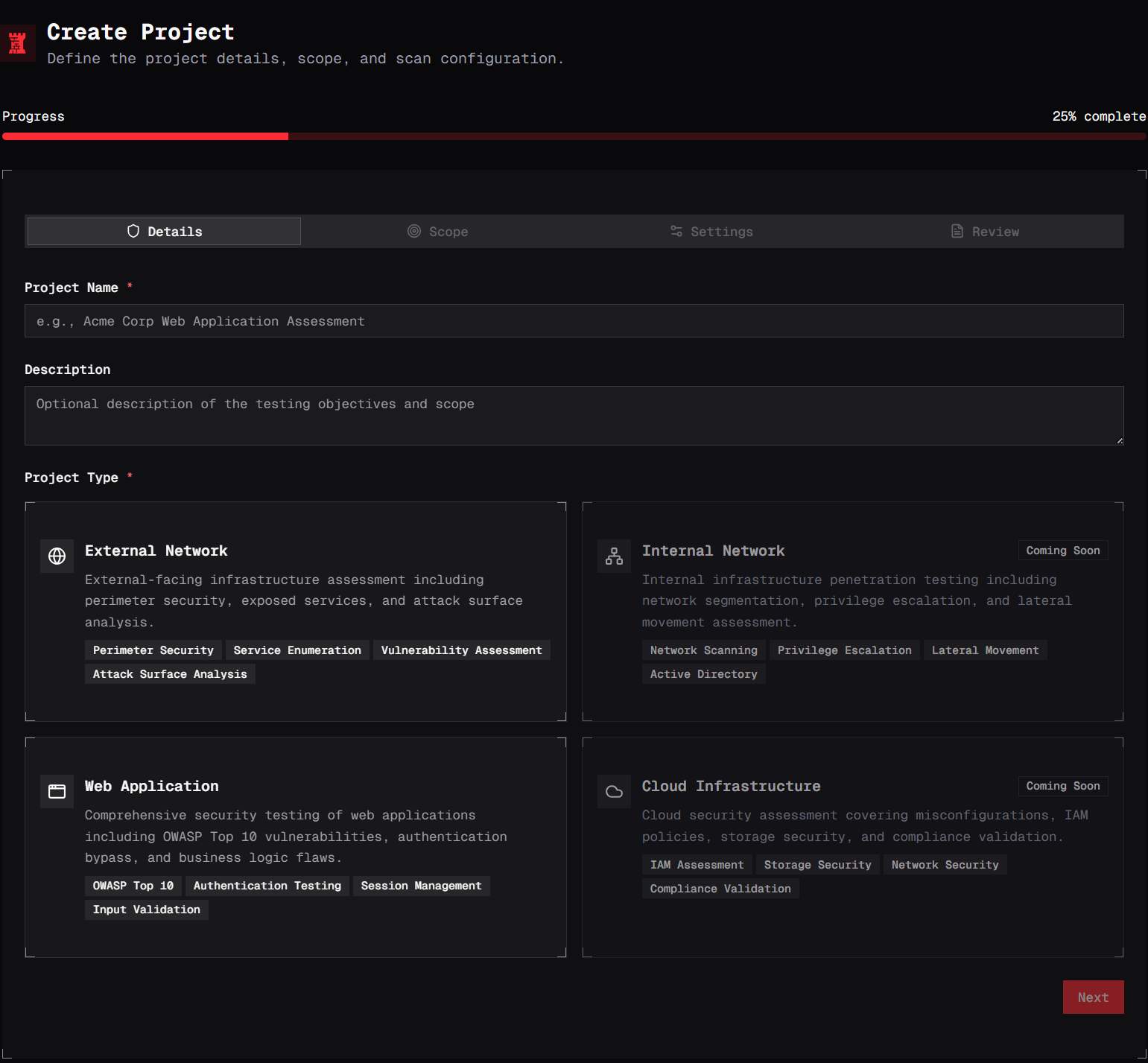Click the target icon in Scope tab
Screen dimensions: 1148x1063
pyautogui.click(x=414, y=232)
